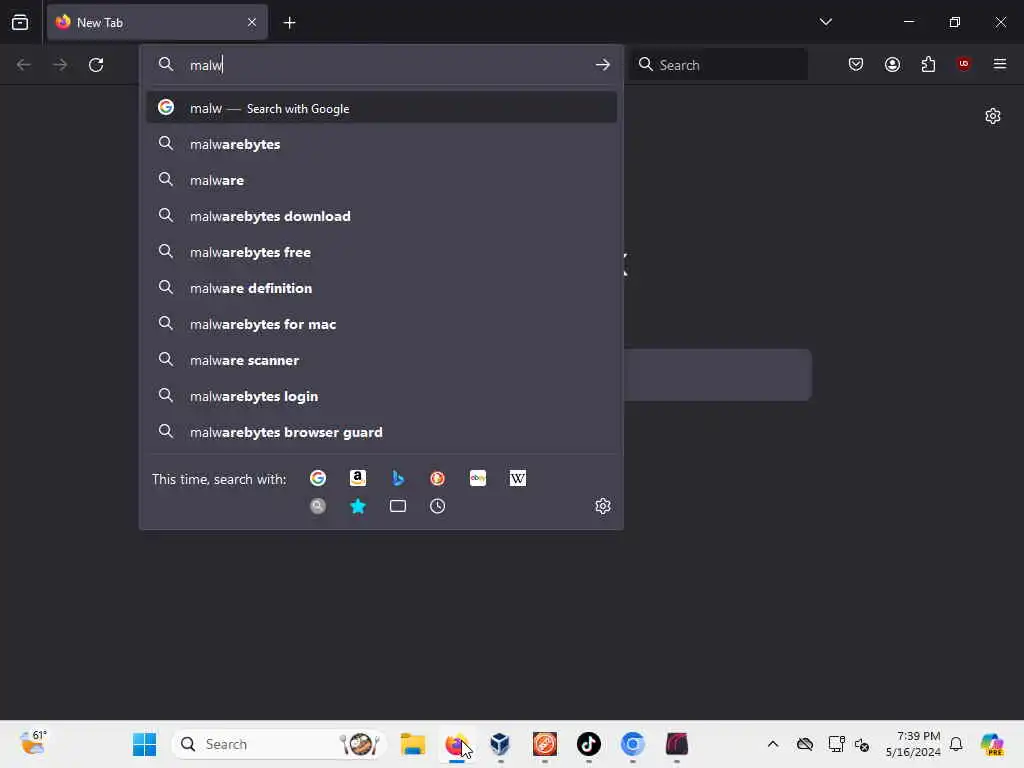Close the New Tab tab
1024x768 pixels.
[x=252, y=22]
